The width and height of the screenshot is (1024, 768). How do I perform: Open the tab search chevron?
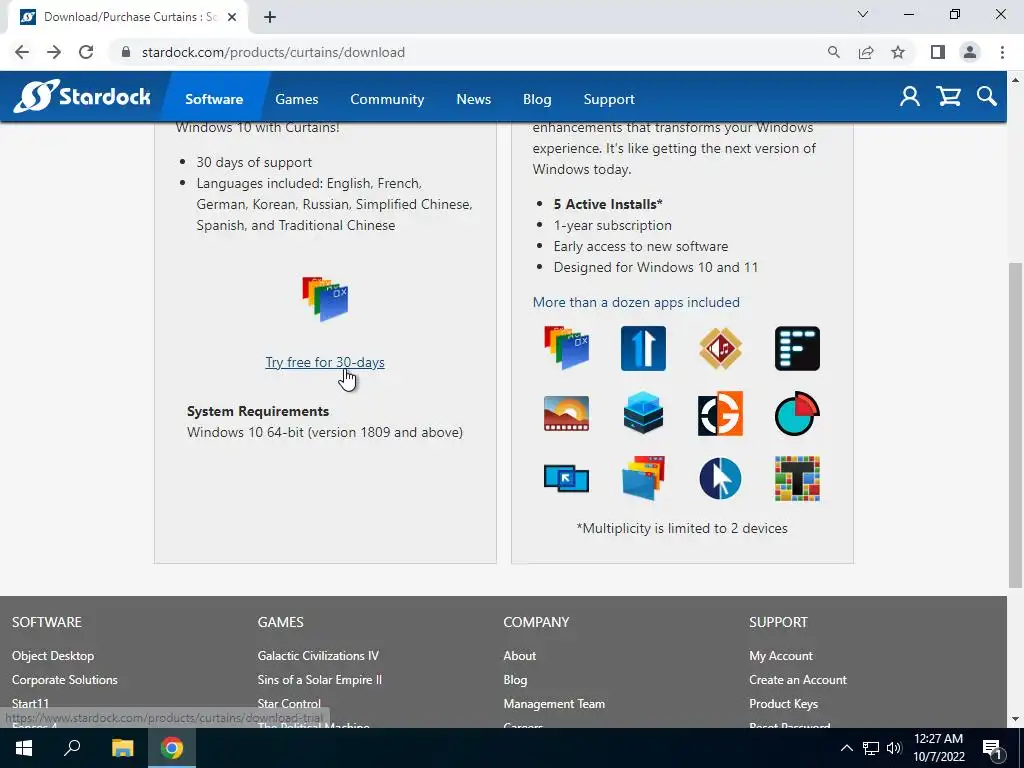point(863,14)
